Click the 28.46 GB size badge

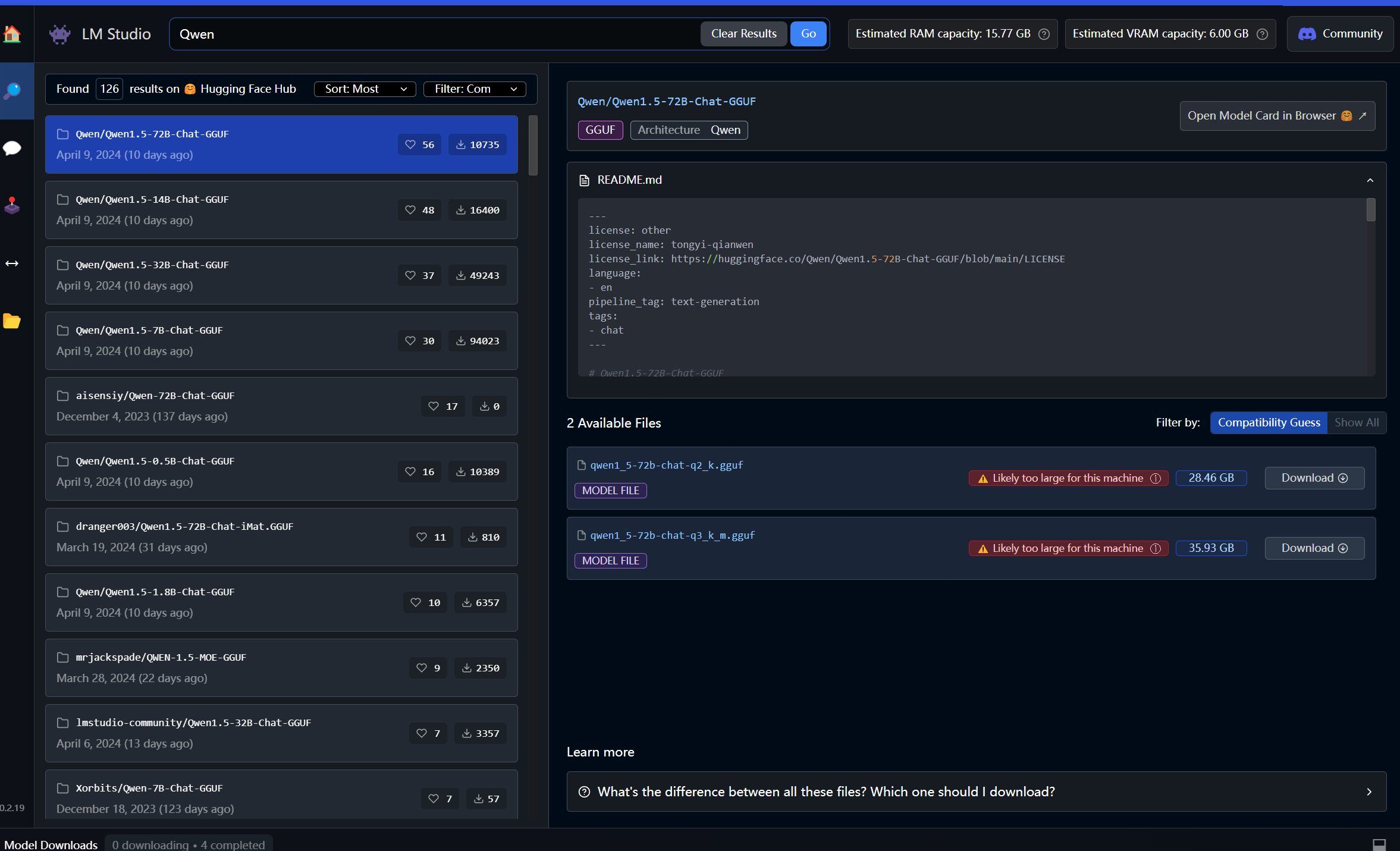pos(1211,478)
